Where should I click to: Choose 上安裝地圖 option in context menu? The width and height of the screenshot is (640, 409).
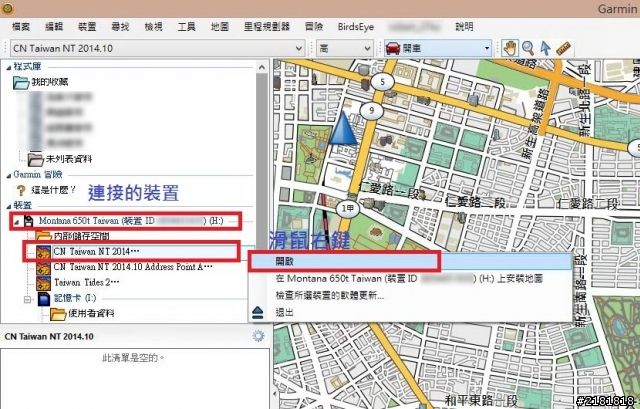(410, 279)
